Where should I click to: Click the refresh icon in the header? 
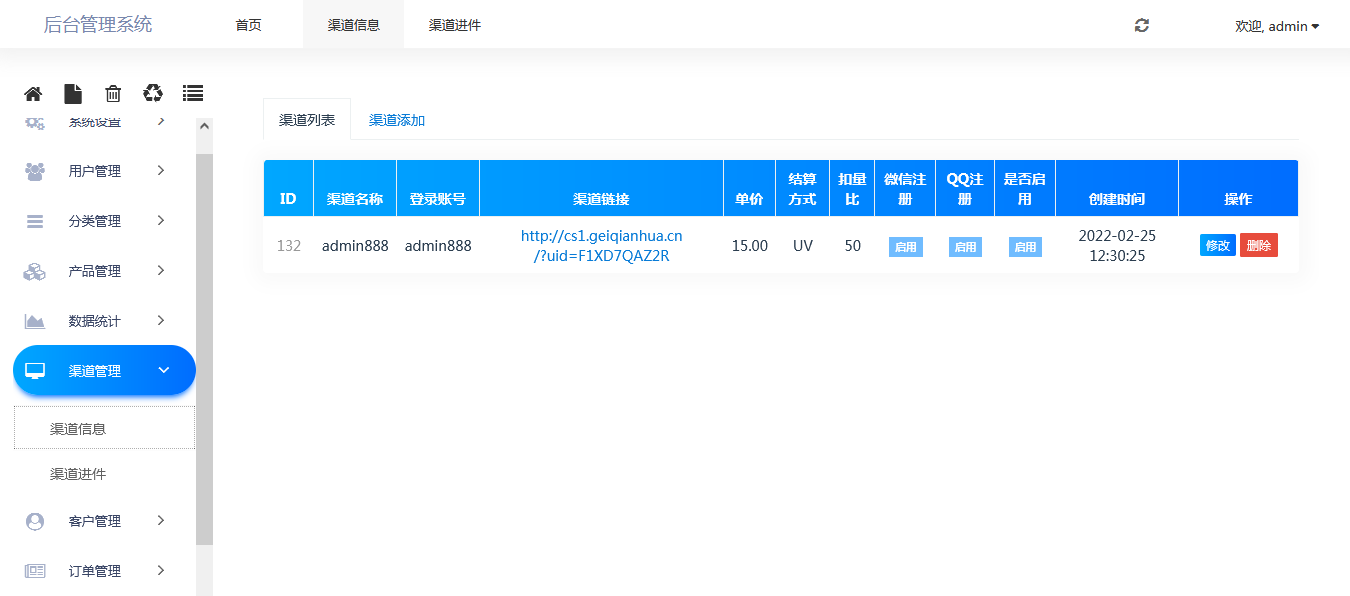1141,25
